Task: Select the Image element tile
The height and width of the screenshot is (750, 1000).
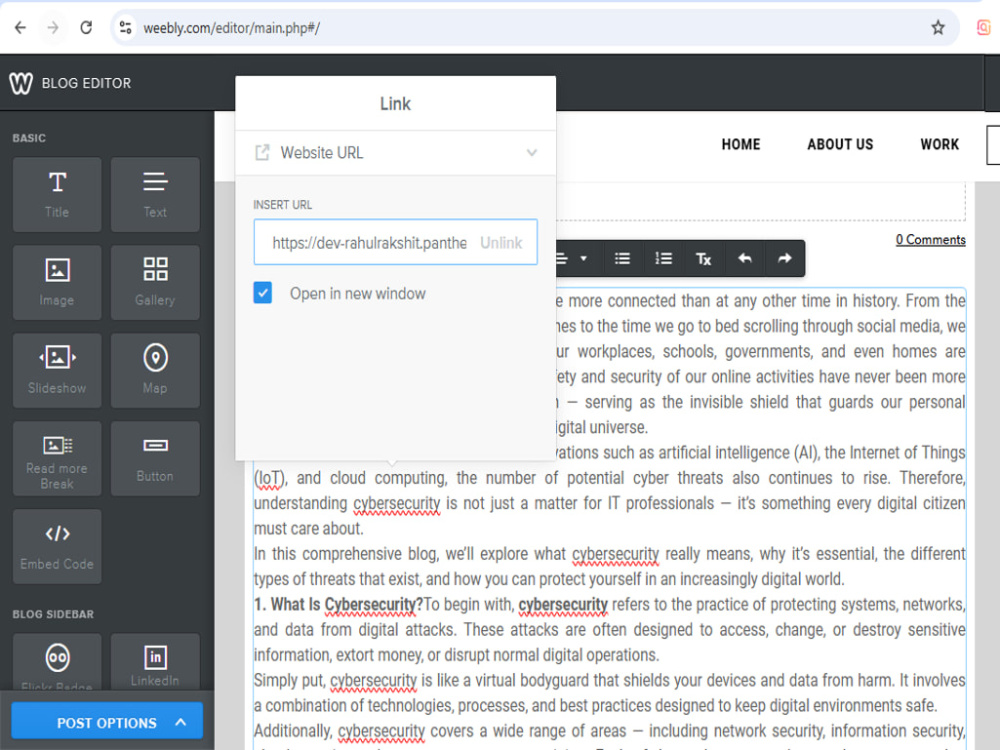Action: [57, 283]
